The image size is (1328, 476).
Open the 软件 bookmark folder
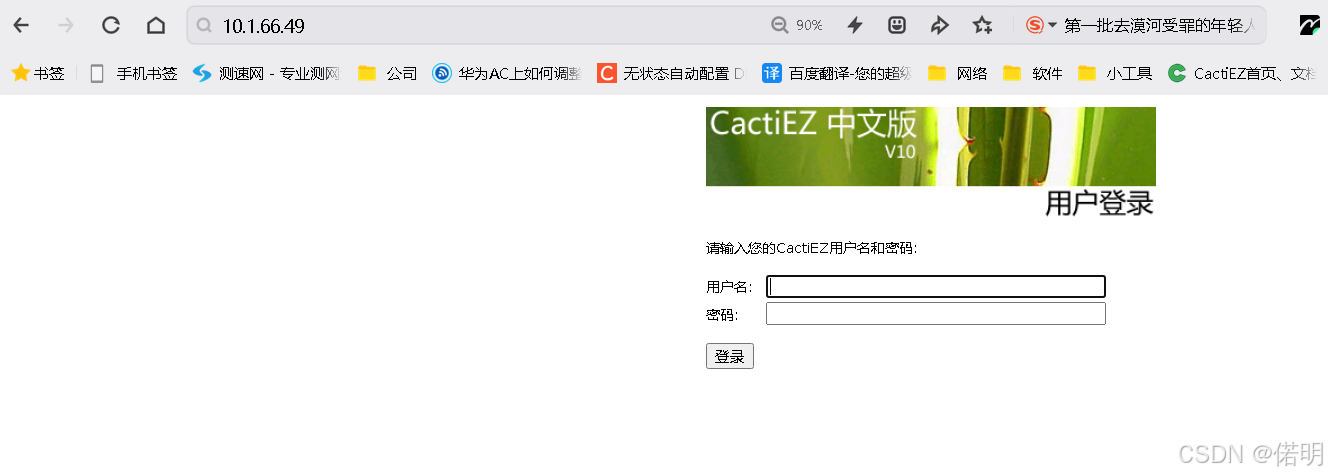tap(1032, 73)
